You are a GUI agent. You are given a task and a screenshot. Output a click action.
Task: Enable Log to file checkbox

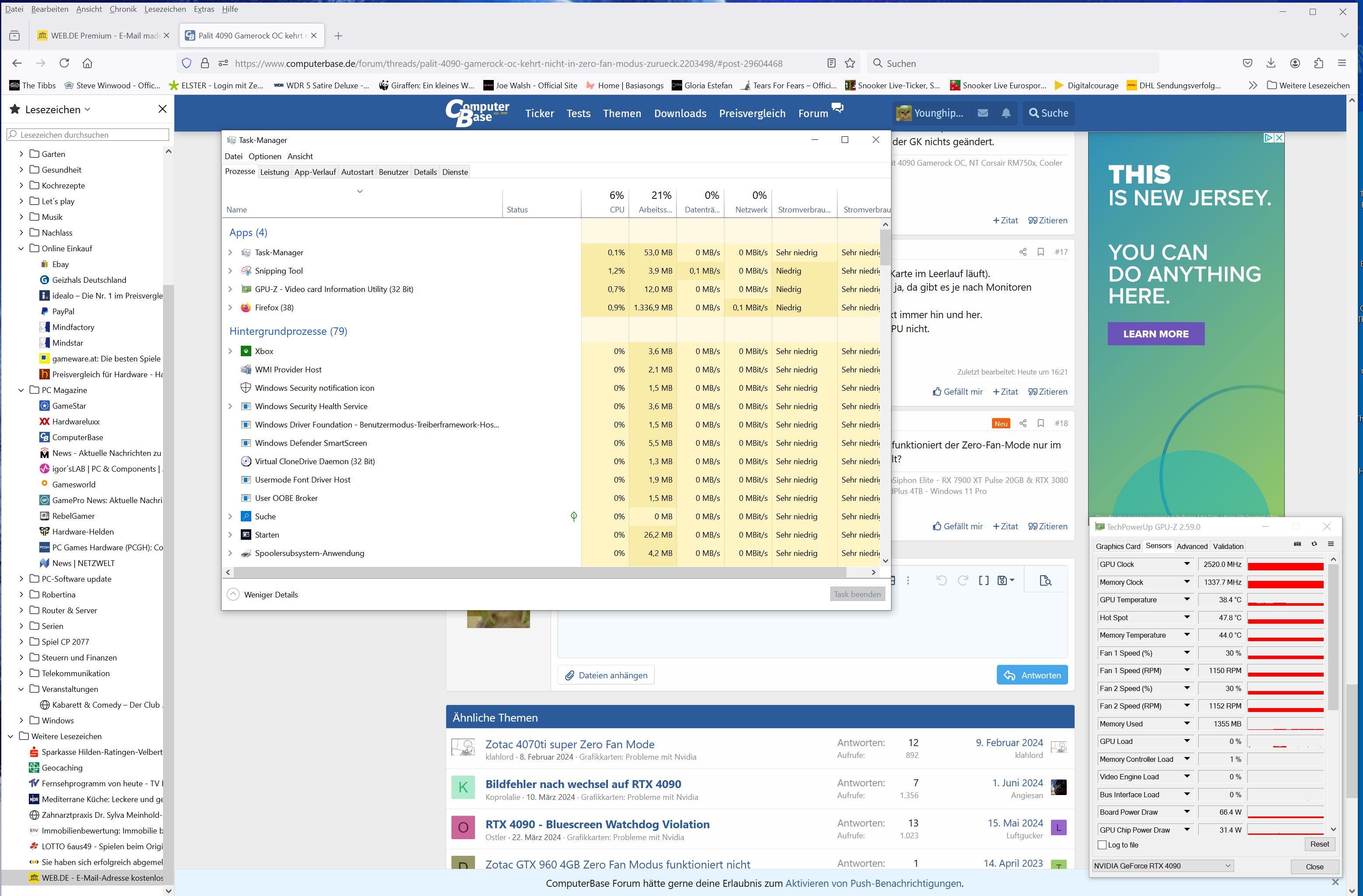click(1102, 844)
